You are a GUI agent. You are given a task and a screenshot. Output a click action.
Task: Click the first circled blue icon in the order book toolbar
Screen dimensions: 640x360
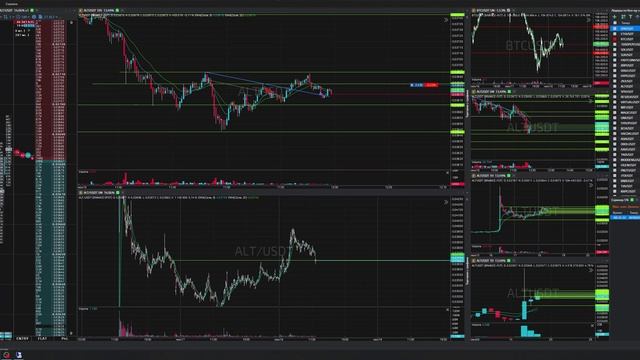click(34, 17)
